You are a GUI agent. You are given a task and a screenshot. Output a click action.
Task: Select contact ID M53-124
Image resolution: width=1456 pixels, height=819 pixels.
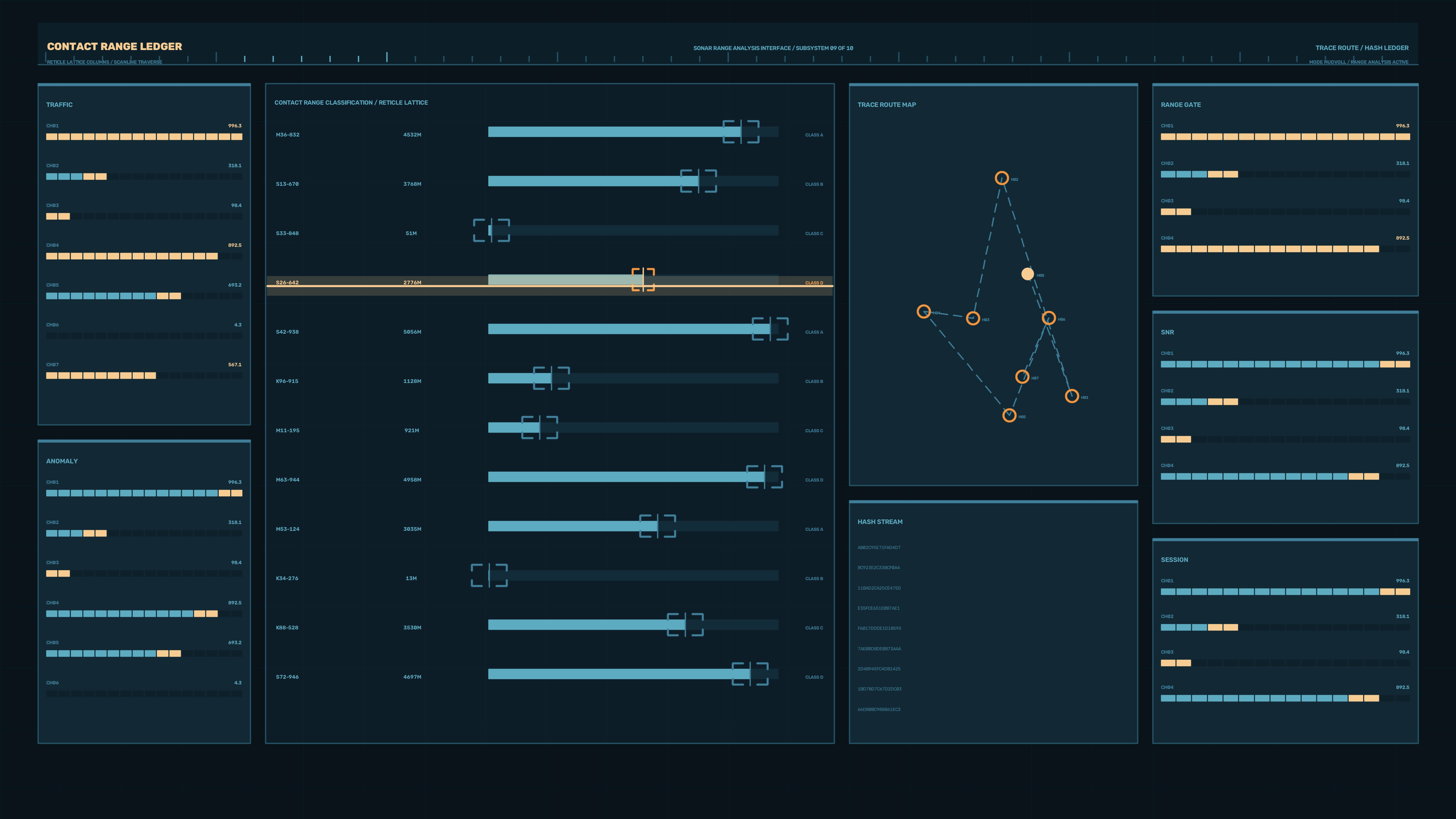pyautogui.click(x=288, y=529)
